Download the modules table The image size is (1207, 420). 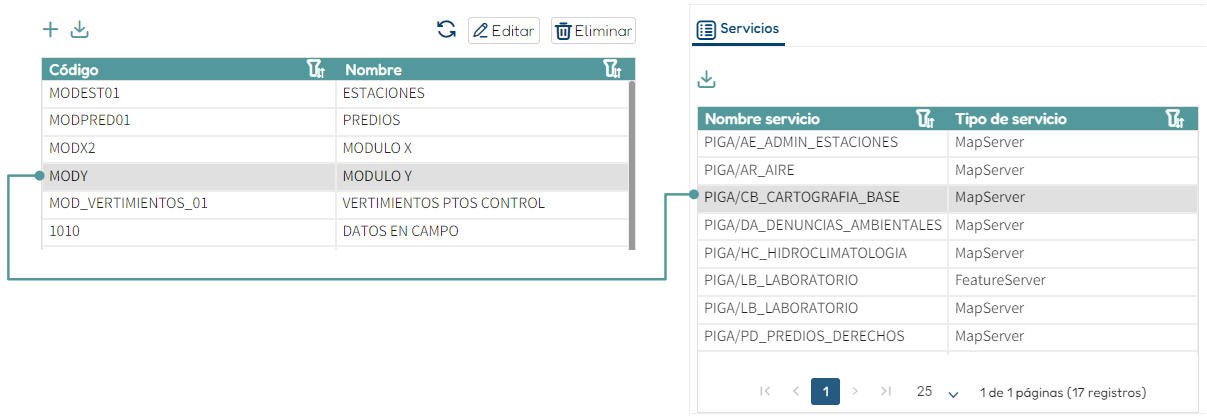point(80,30)
